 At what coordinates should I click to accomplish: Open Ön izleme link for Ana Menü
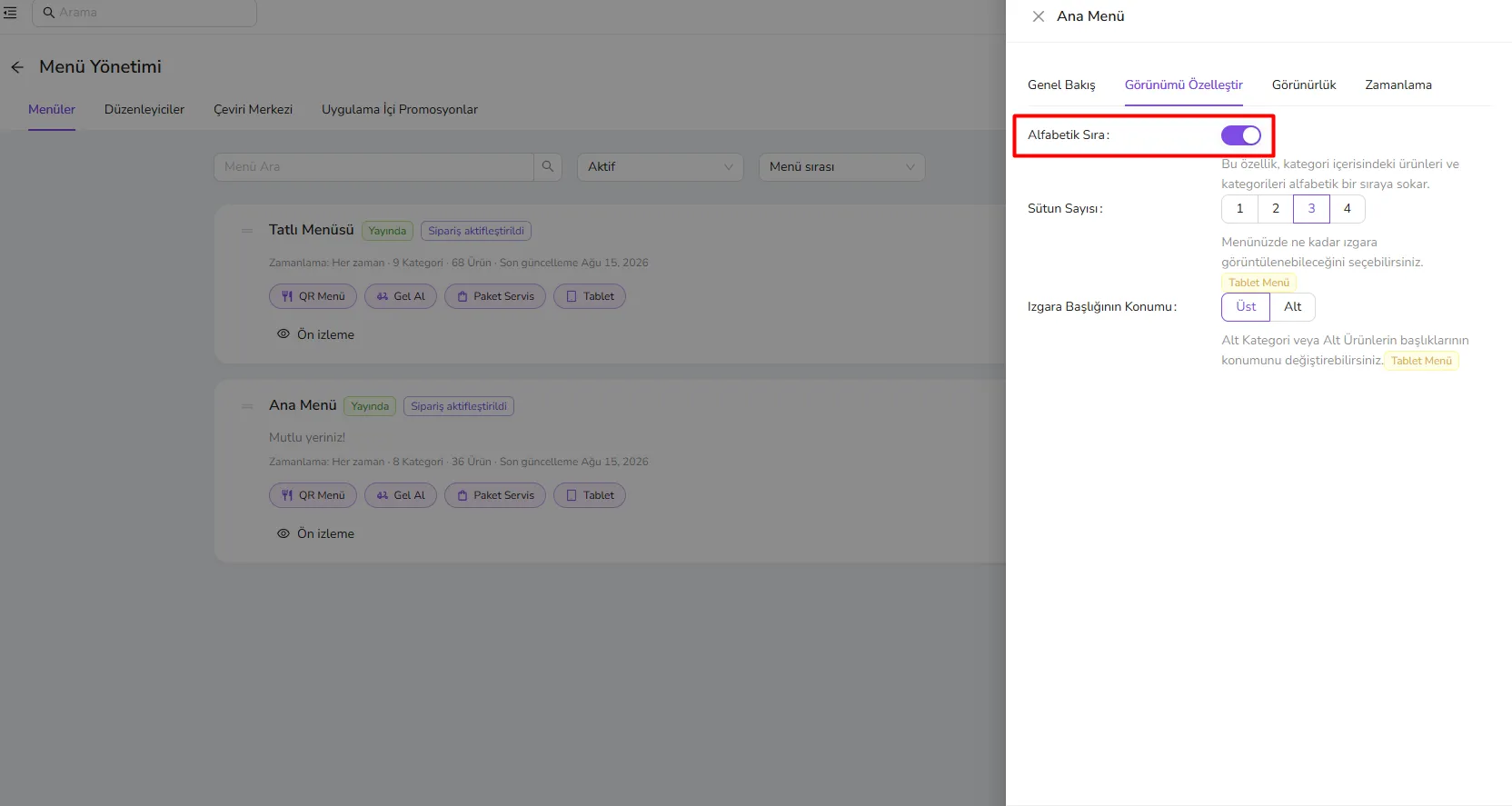click(325, 533)
